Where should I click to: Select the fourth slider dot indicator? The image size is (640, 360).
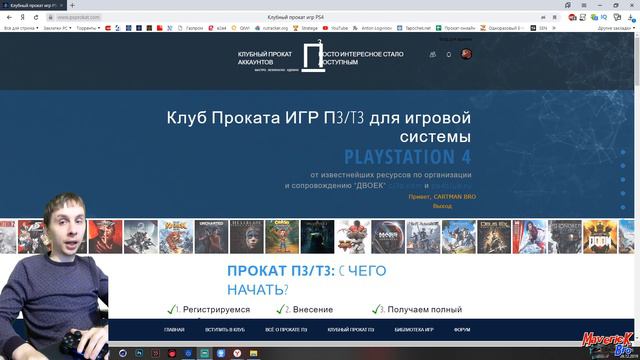[623, 193]
